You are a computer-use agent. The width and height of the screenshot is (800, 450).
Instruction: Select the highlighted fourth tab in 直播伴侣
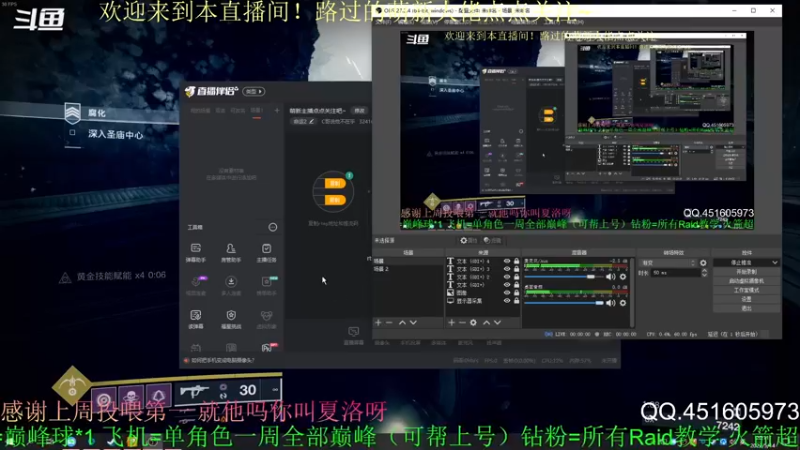[257, 110]
